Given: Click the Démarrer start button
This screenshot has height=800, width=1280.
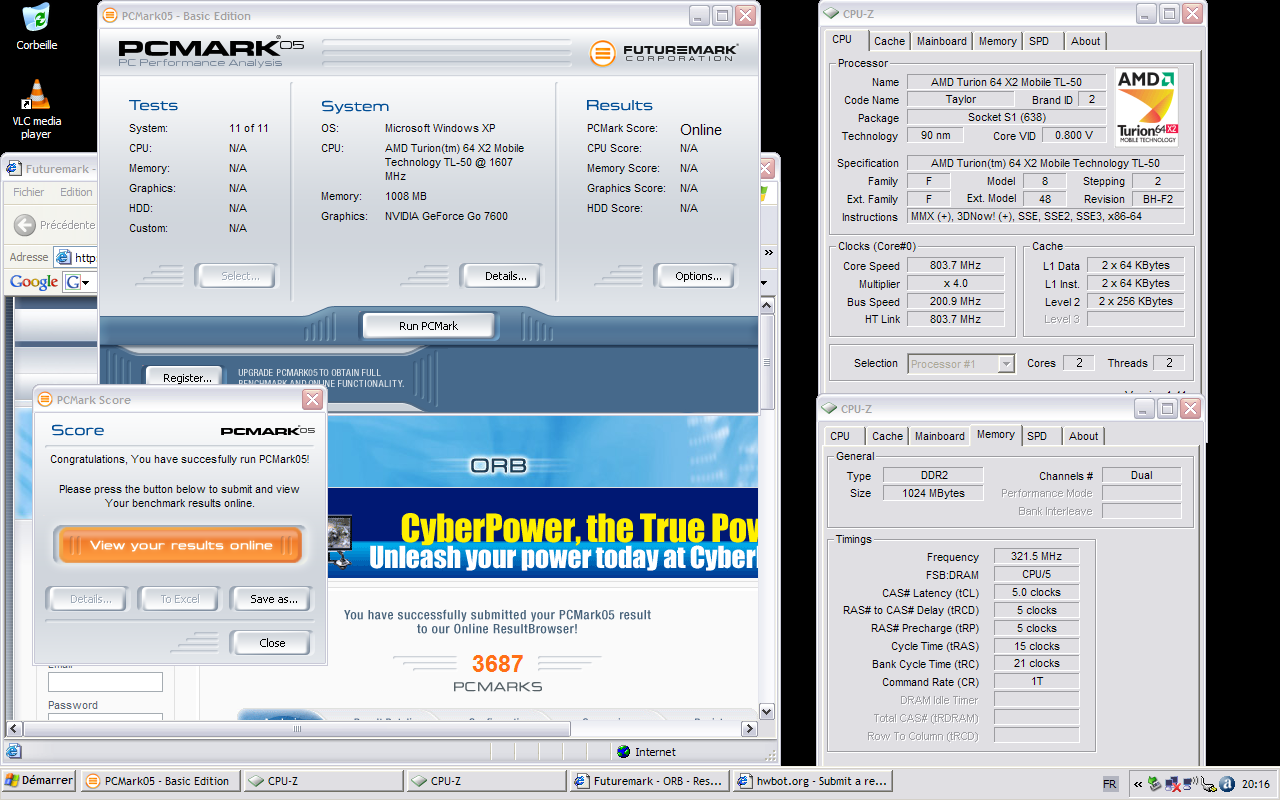Looking at the screenshot, I should (x=39, y=781).
